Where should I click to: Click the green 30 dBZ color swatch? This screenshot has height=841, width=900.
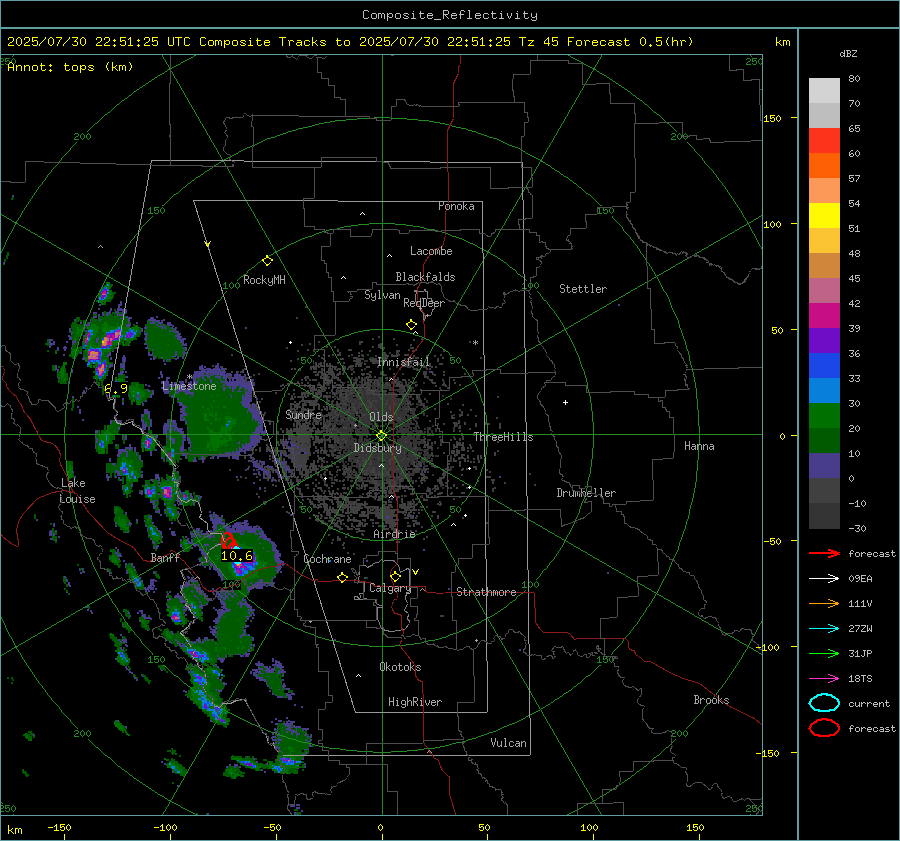824,415
